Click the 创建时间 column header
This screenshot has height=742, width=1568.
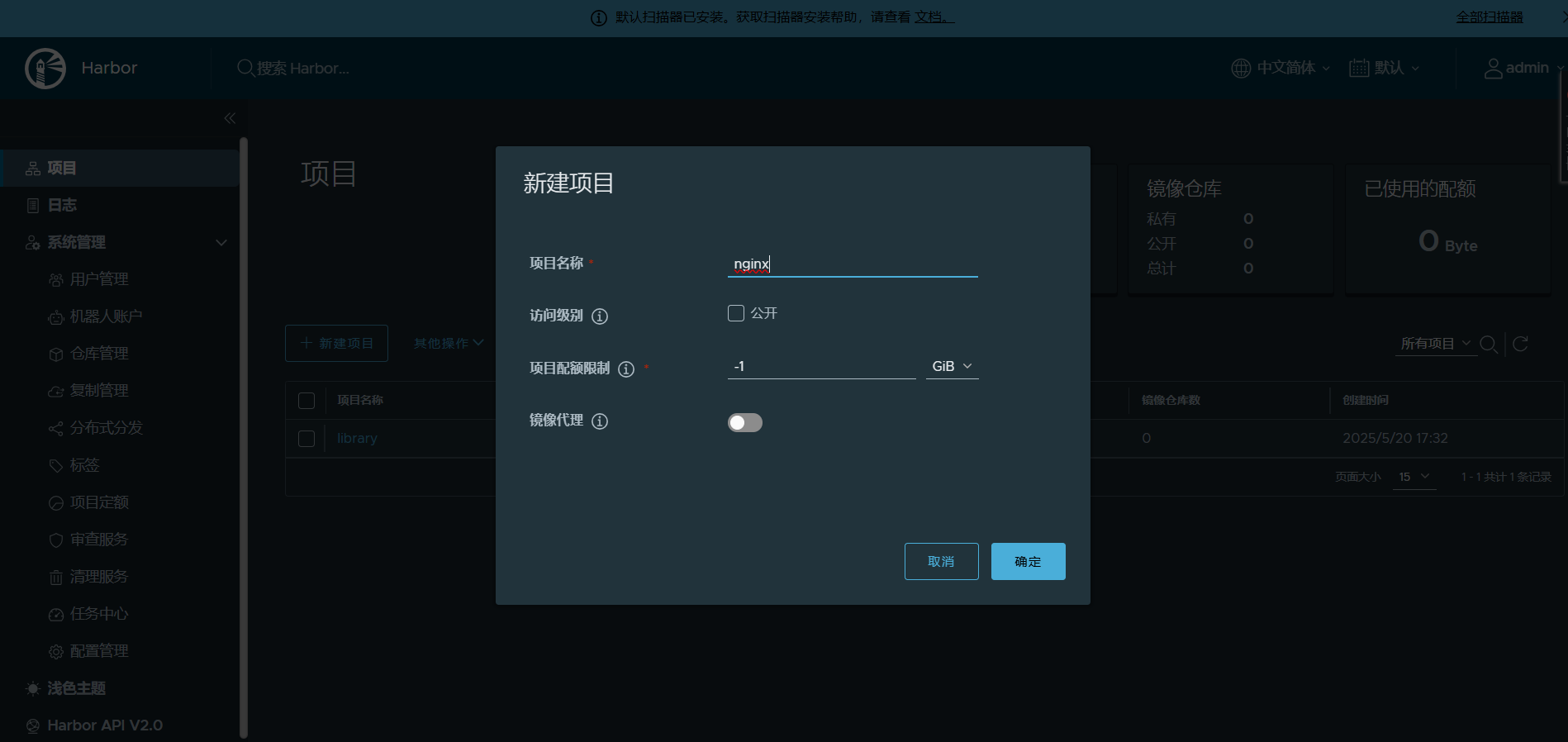click(x=1365, y=401)
